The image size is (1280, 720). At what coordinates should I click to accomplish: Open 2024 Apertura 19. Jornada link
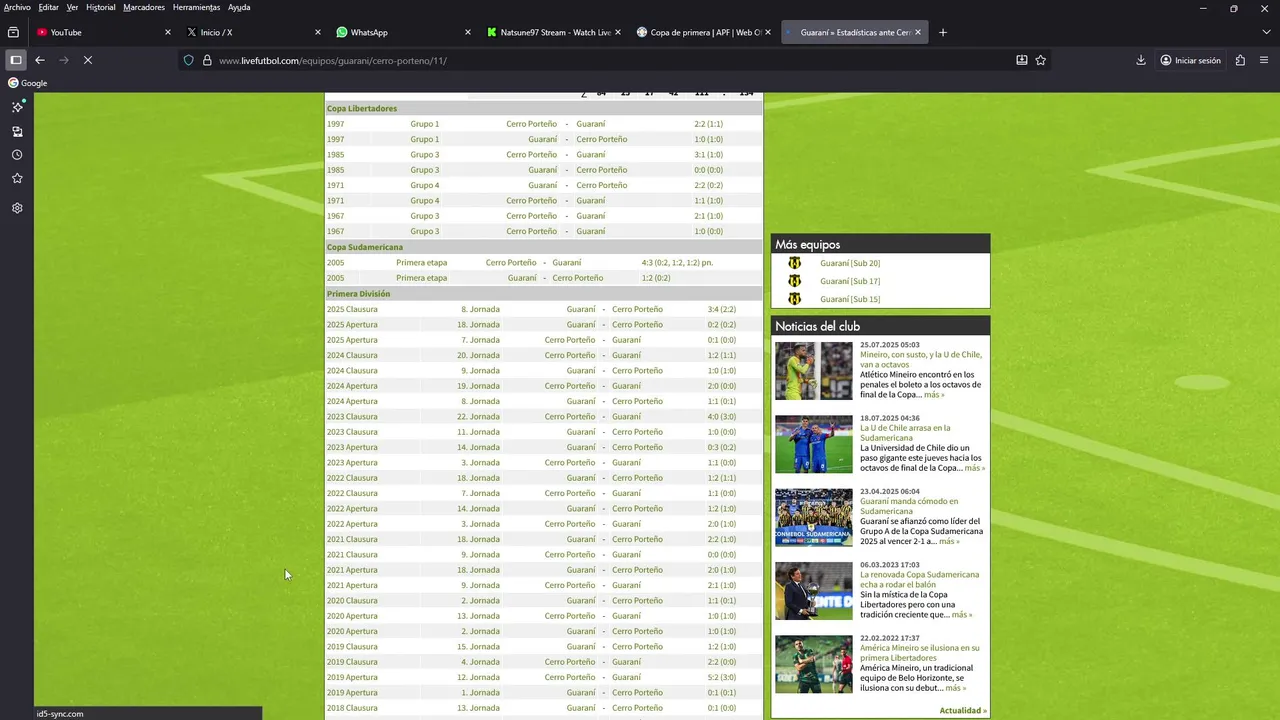click(x=478, y=386)
